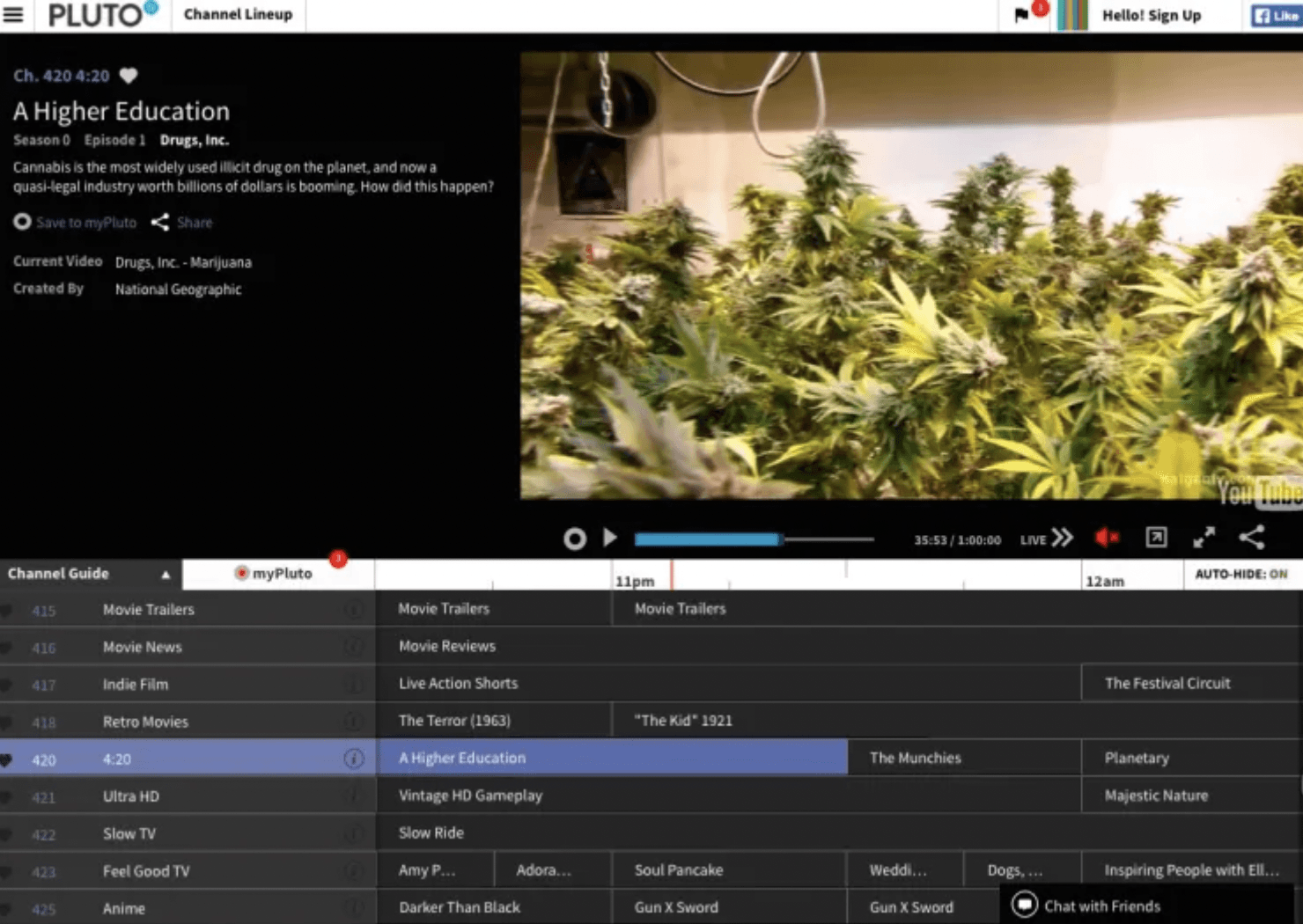Show info for Retro Movies channel
This screenshot has height=924, width=1303.
(x=354, y=722)
